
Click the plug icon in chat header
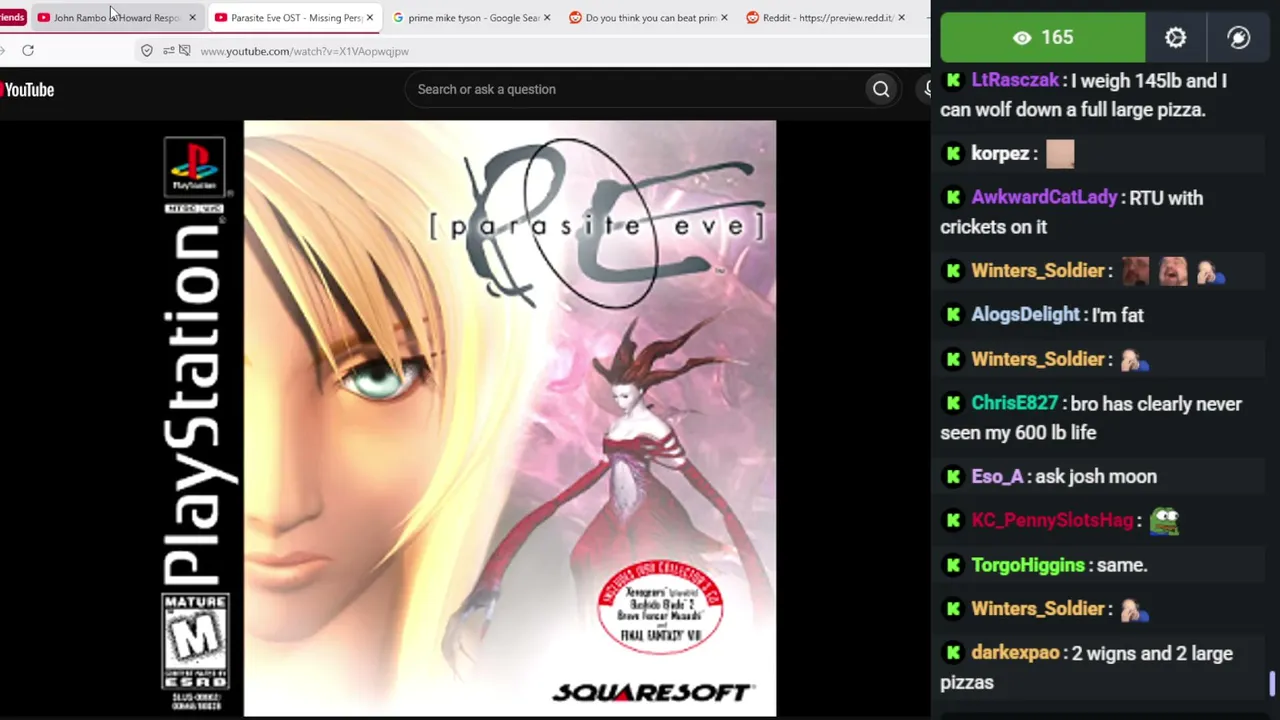click(1238, 38)
